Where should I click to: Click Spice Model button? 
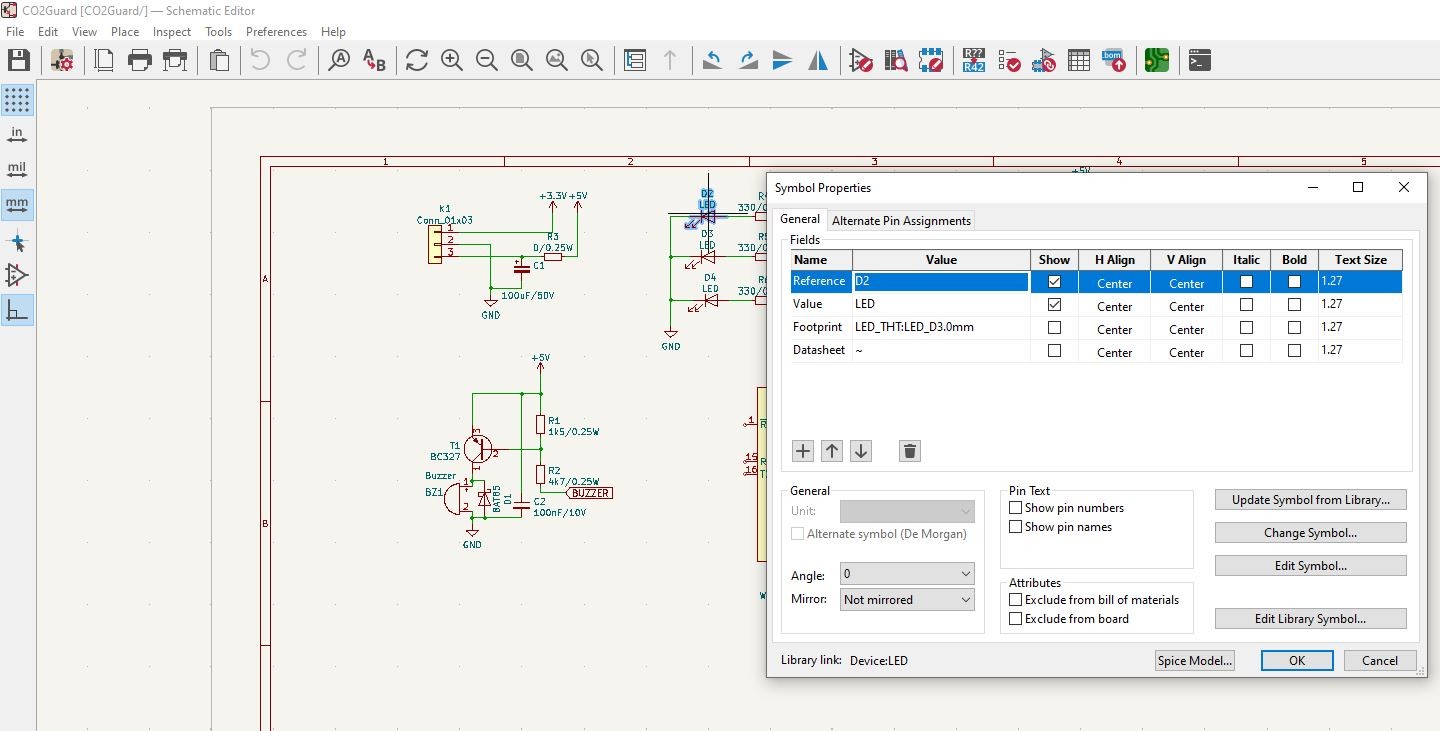pyautogui.click(x=1194, y=661)
